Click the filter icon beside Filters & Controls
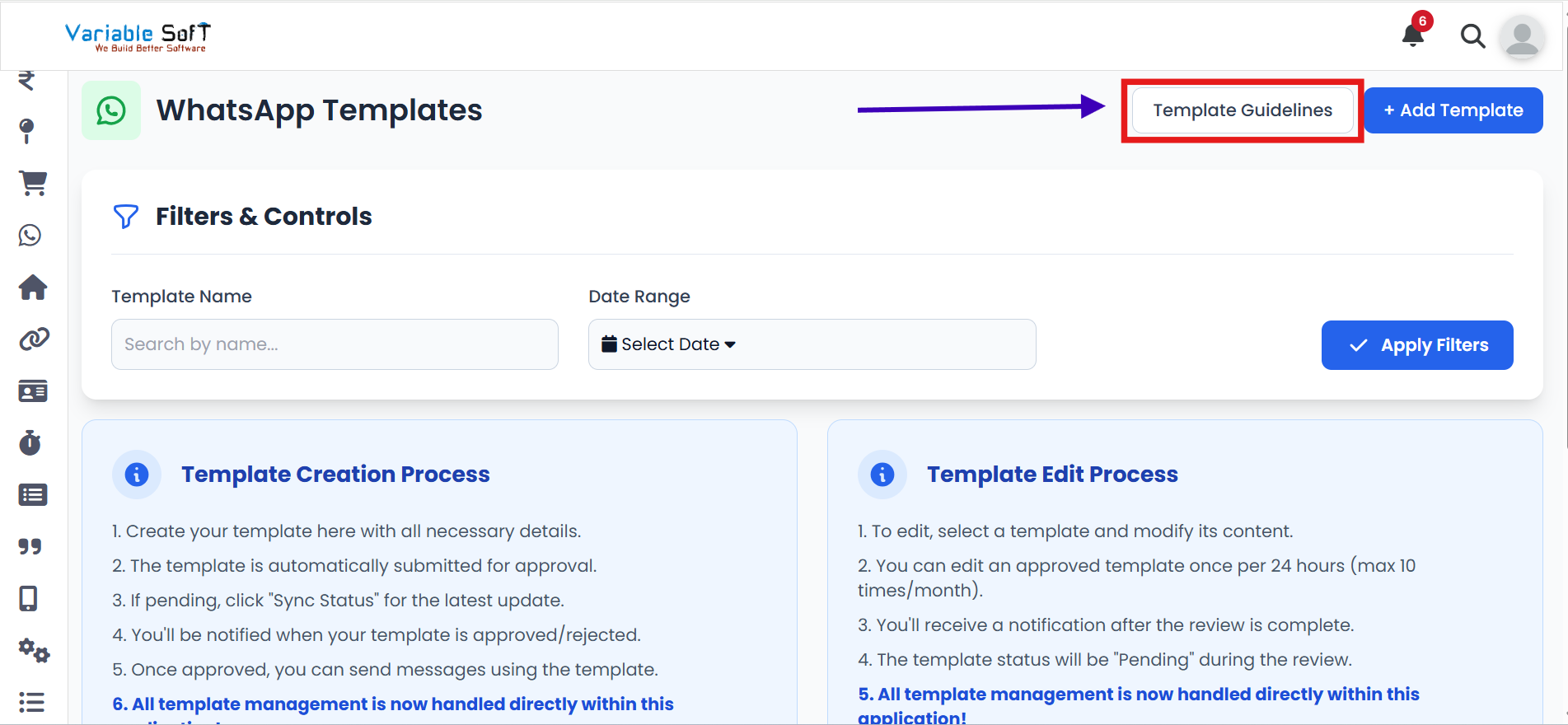Viewport: 1568px width, 725px height. tap(126, 217)
